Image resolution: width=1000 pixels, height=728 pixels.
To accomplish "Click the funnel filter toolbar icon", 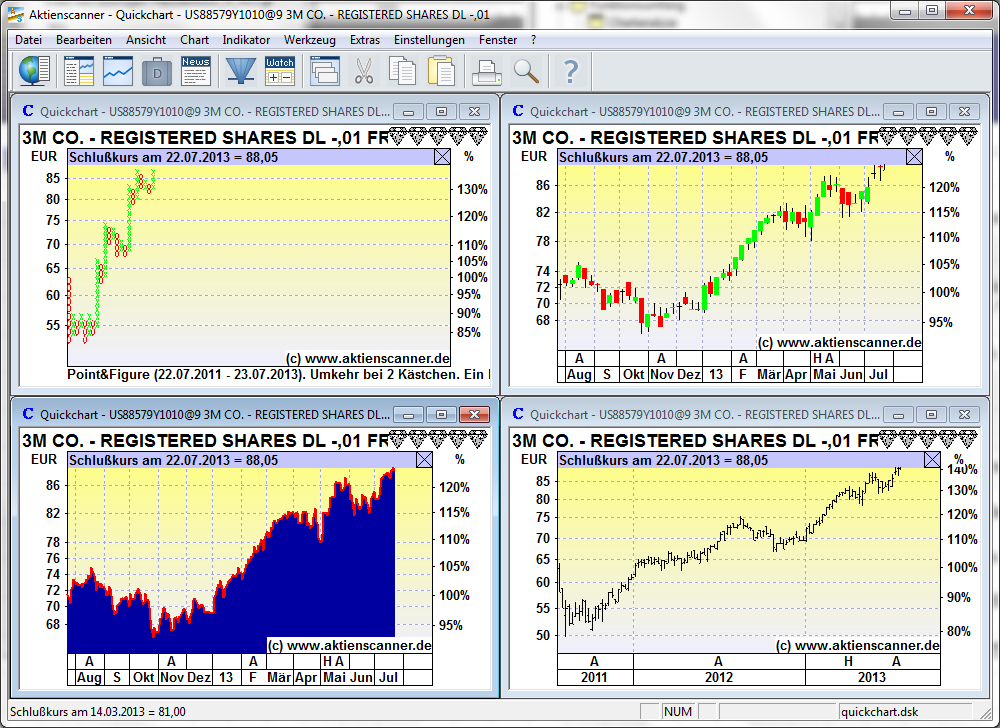I will pos(241,71).
